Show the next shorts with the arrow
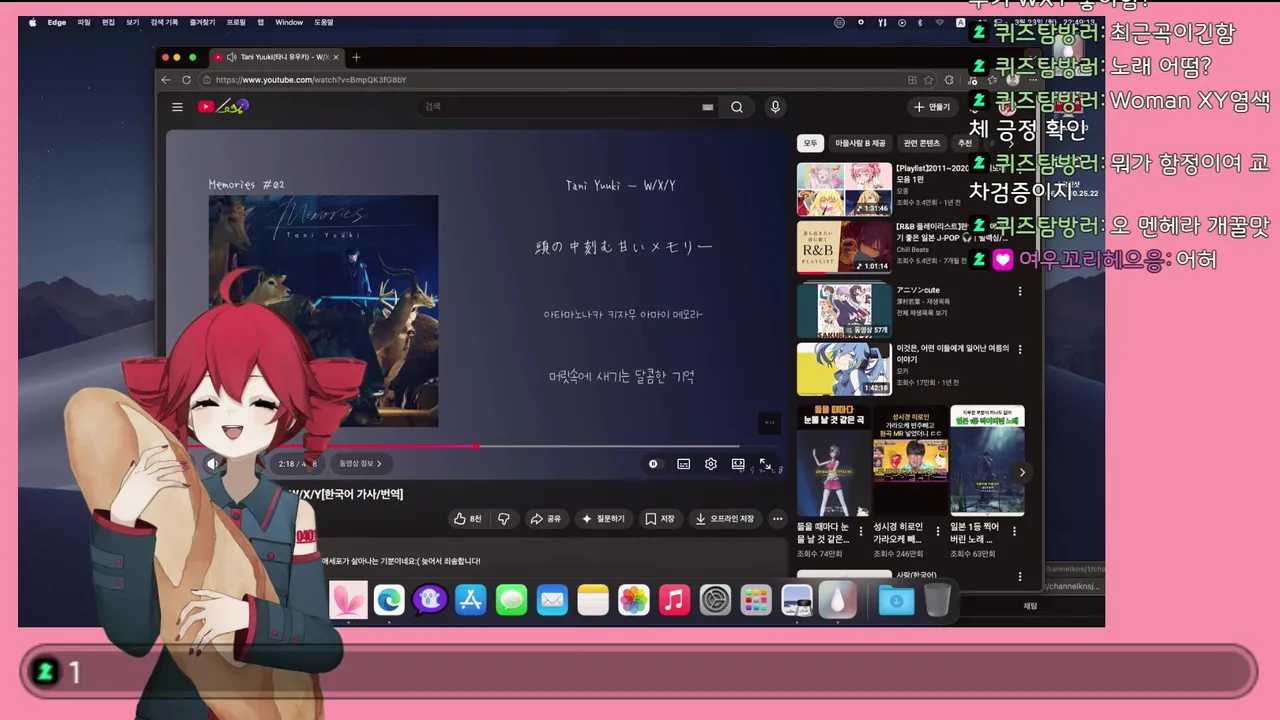Image resolution: width=1280 pixels, height=720 pixels. 1021,472
